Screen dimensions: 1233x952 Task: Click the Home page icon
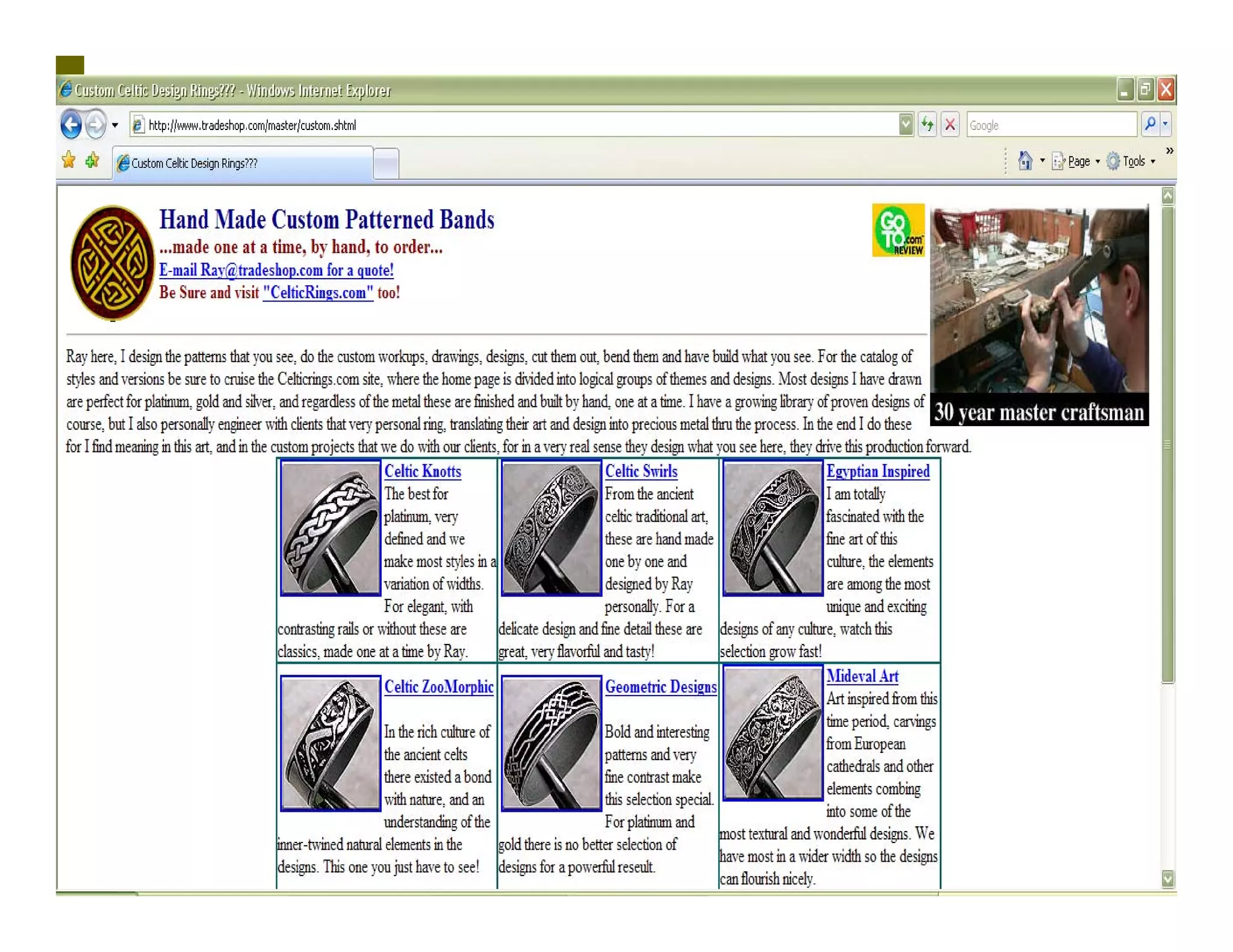pyautogui.click(x=1025, y=161)
